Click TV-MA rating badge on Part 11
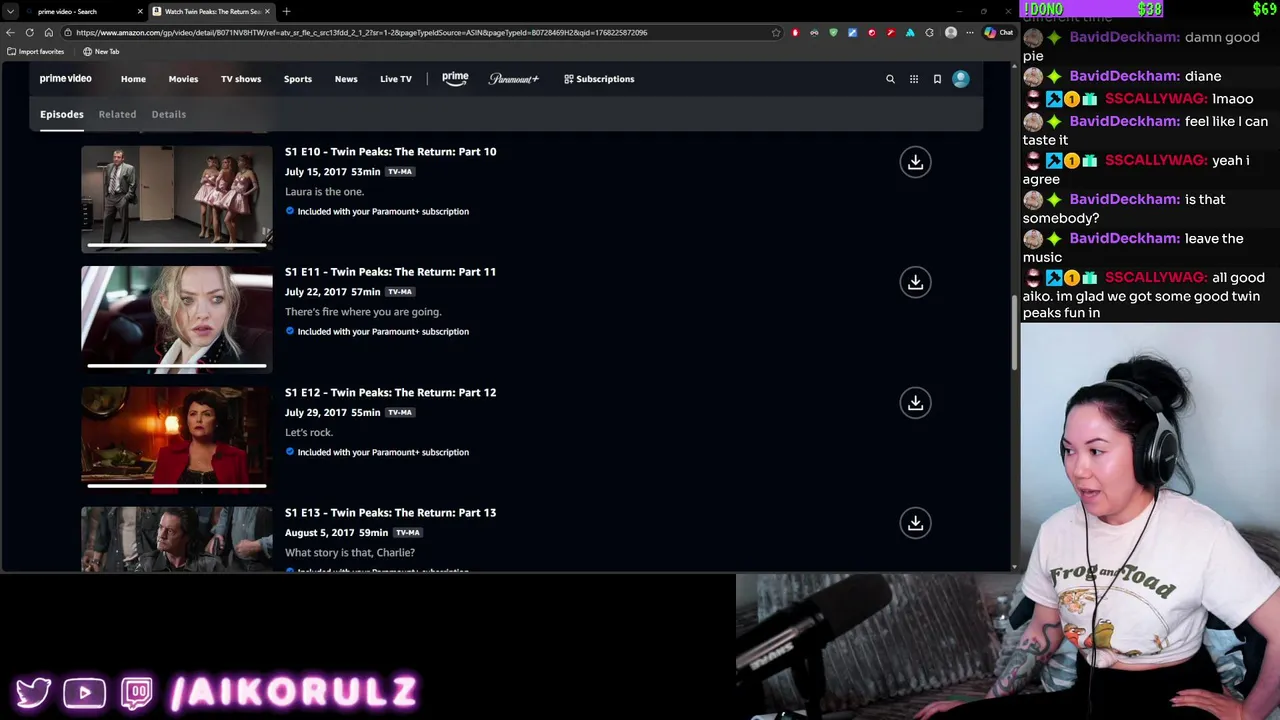Screen dimensions: 1280x720 400,292
